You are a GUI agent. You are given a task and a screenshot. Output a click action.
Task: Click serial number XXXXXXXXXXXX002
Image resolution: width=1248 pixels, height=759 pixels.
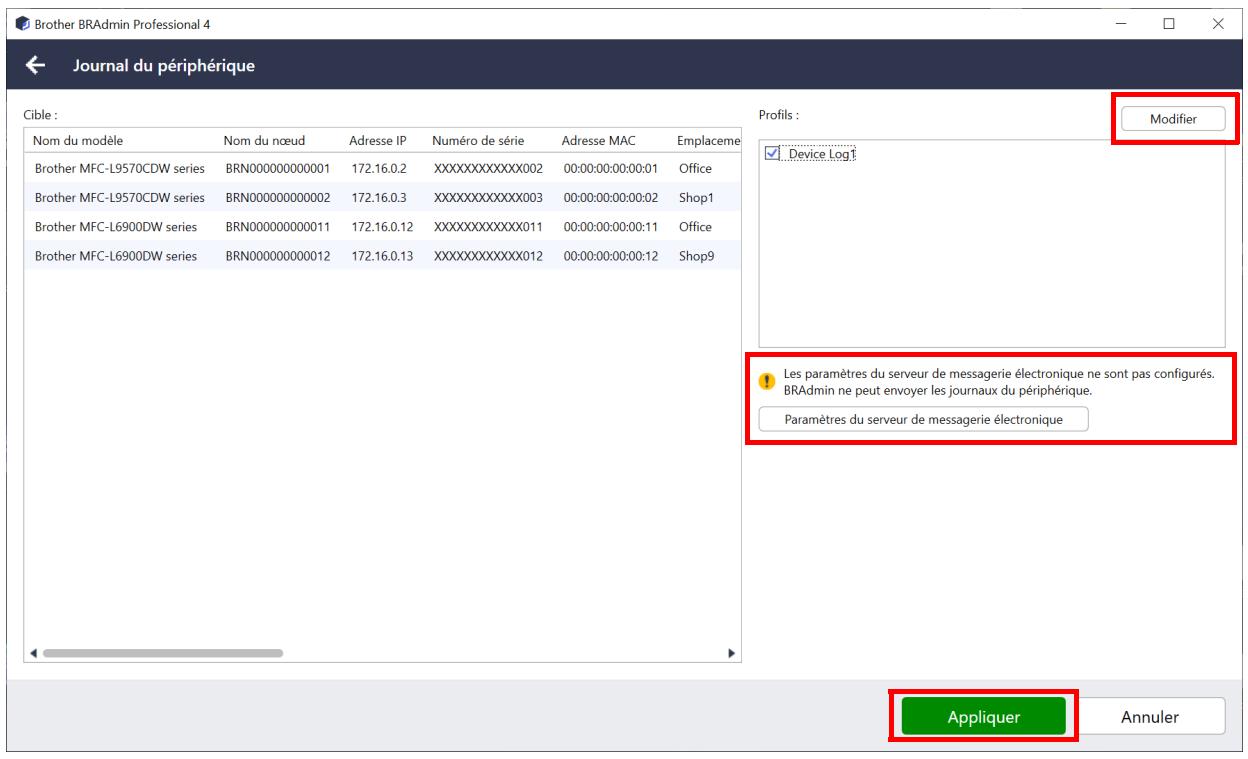(x=488, y=169)
